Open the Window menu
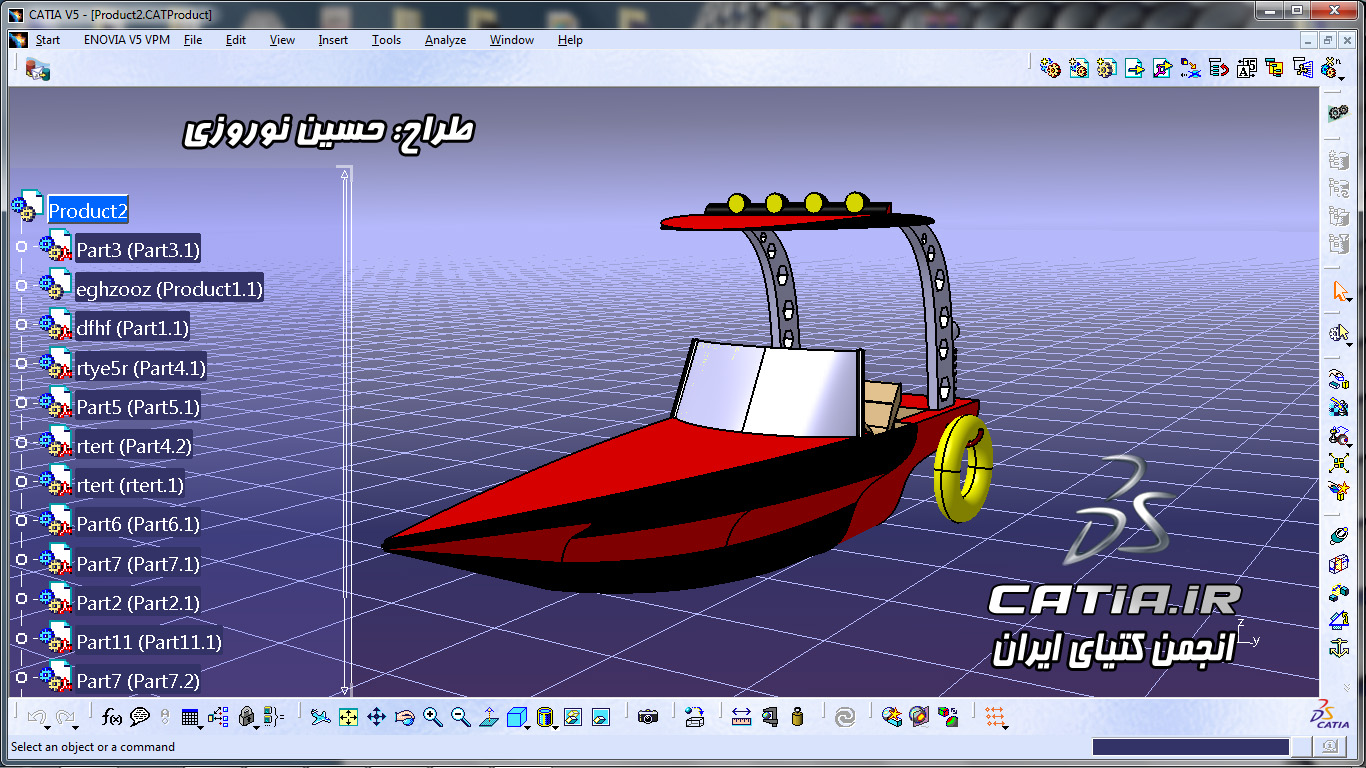 (x=512, y=40)
